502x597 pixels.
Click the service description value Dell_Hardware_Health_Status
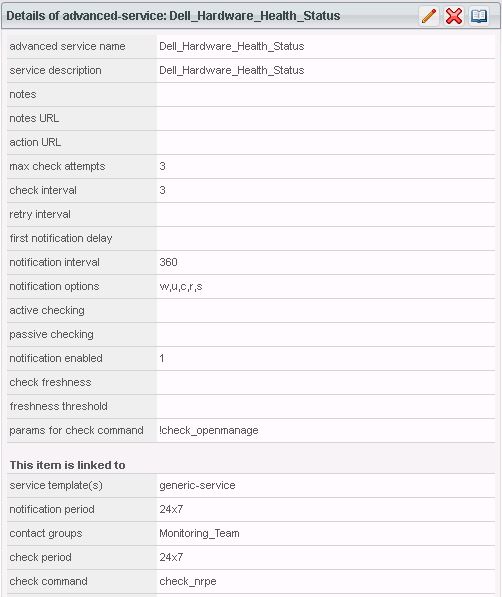[x=232, y=70]
